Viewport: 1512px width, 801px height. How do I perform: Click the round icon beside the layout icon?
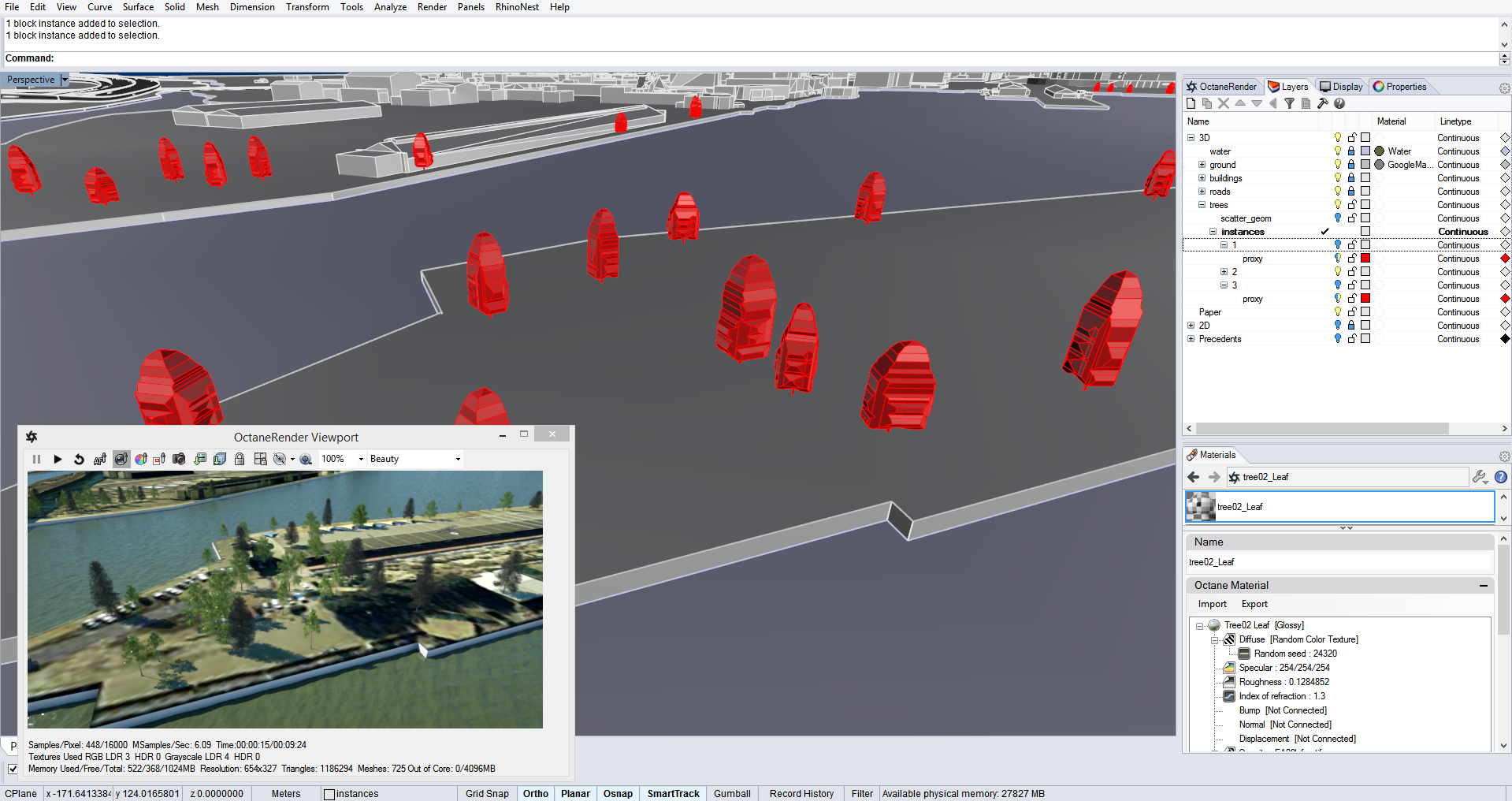[x=280, y=459]
